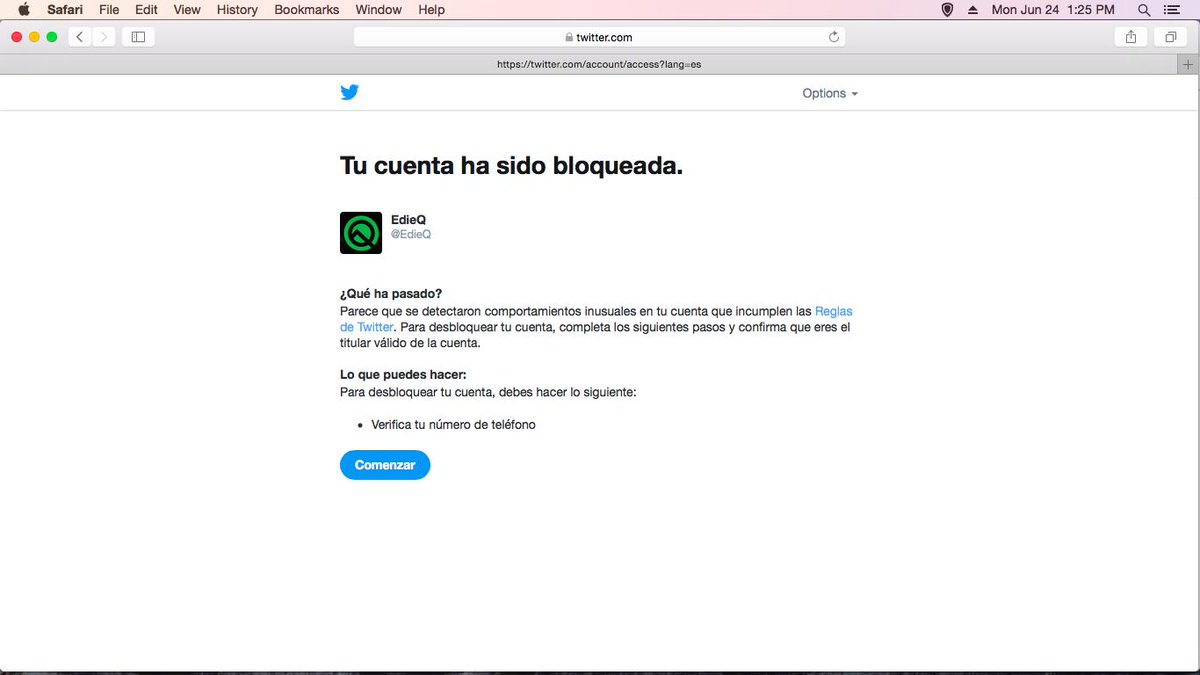Viewport: 1200px width, 675px height.
Task: Click the 'Tu cuenta ha sido bloqueada.' heading
Action: [x=511, y=166]
